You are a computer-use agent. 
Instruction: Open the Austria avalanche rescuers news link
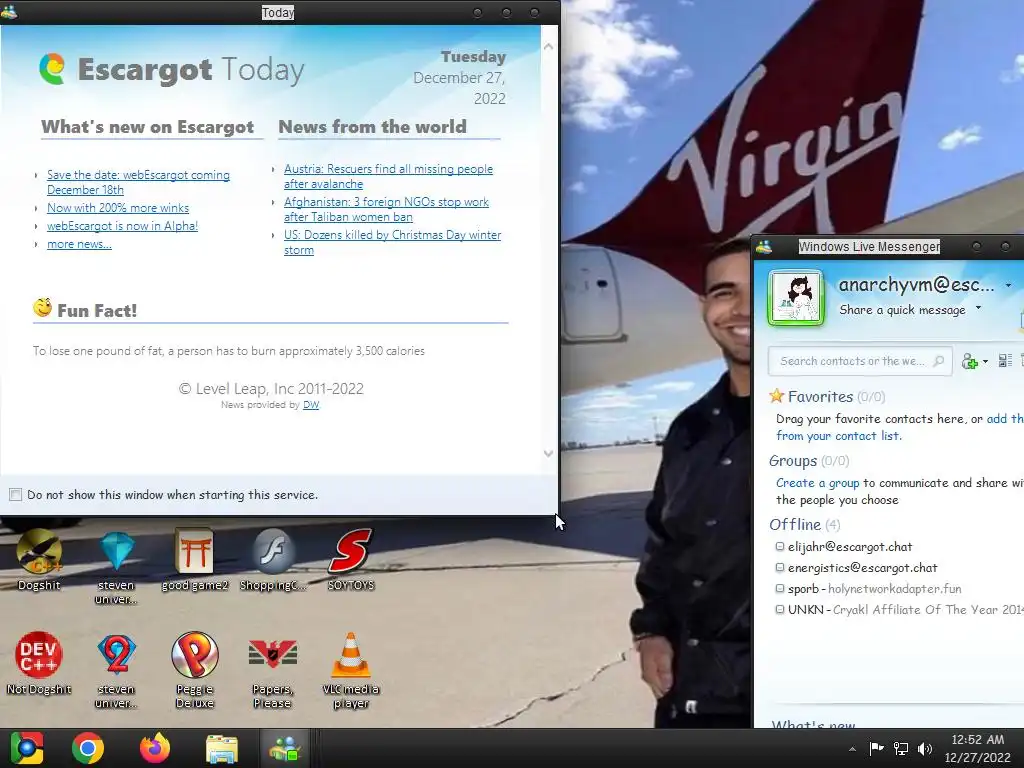coord(389,176)
